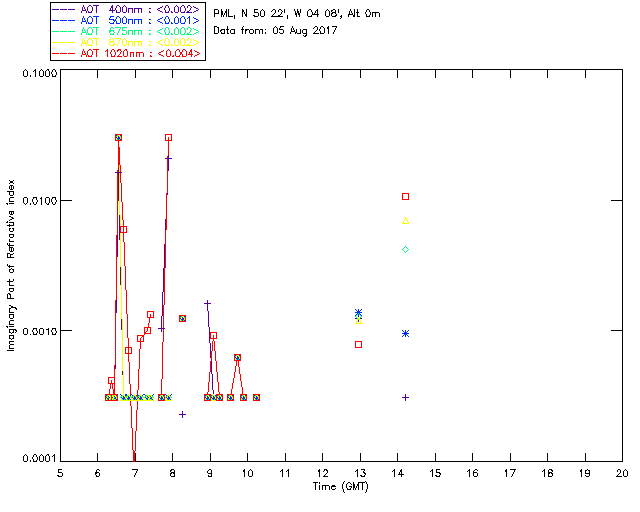Click the x-axis tick label 11
Viewport: 640px width, 512px height.
(x=285, y=473)
